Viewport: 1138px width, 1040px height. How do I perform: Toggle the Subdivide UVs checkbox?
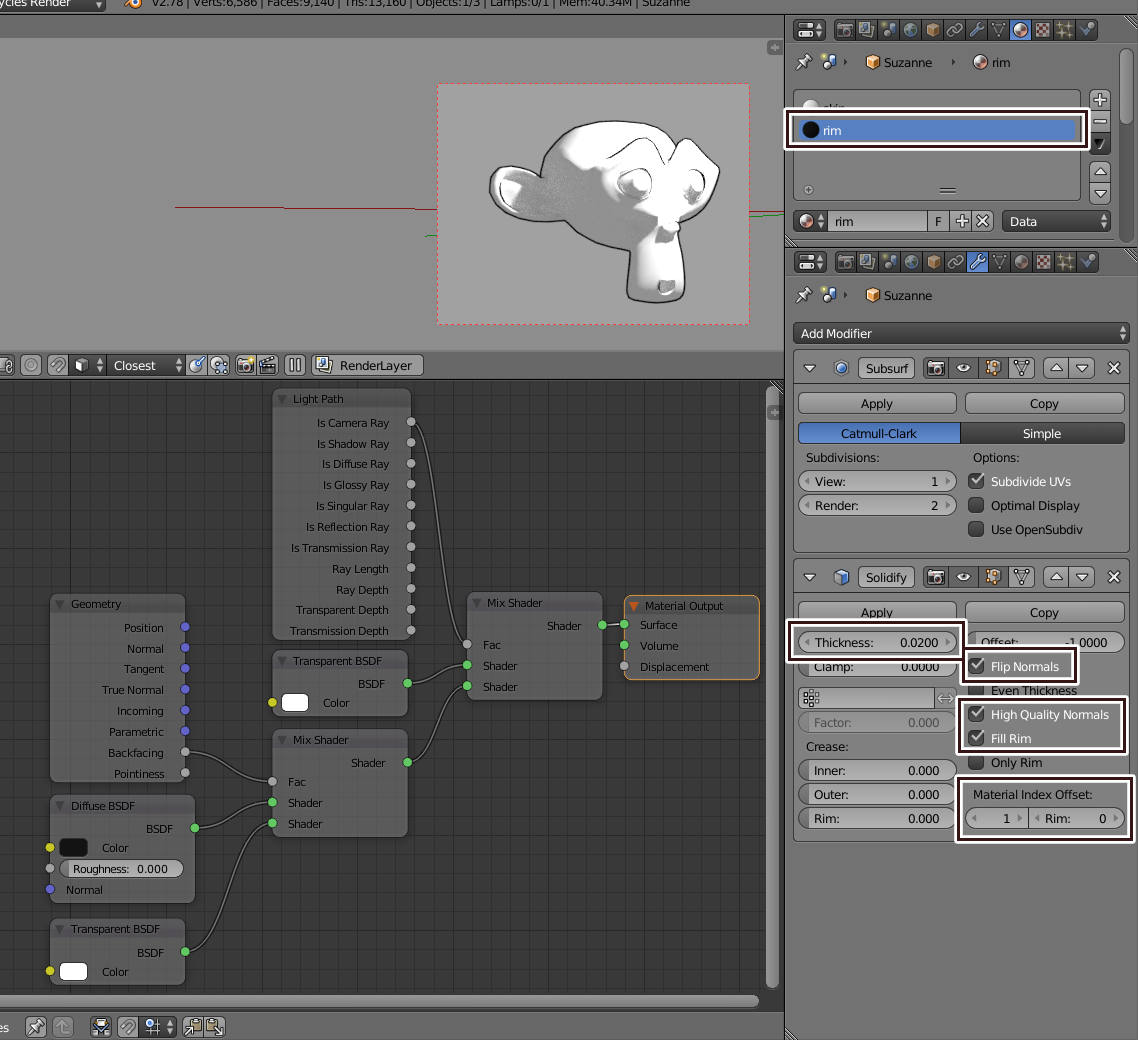point(977,481)
